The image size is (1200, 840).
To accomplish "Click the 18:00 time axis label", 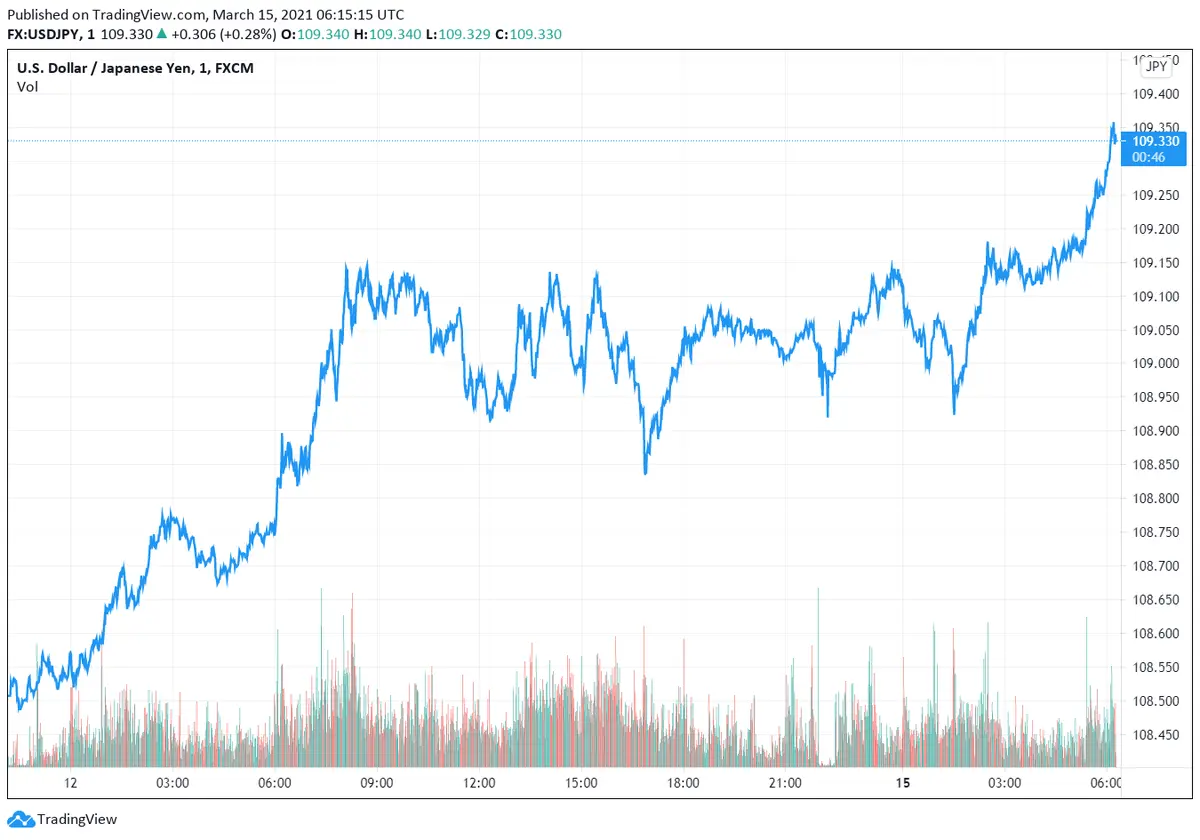I will (682, 782).
